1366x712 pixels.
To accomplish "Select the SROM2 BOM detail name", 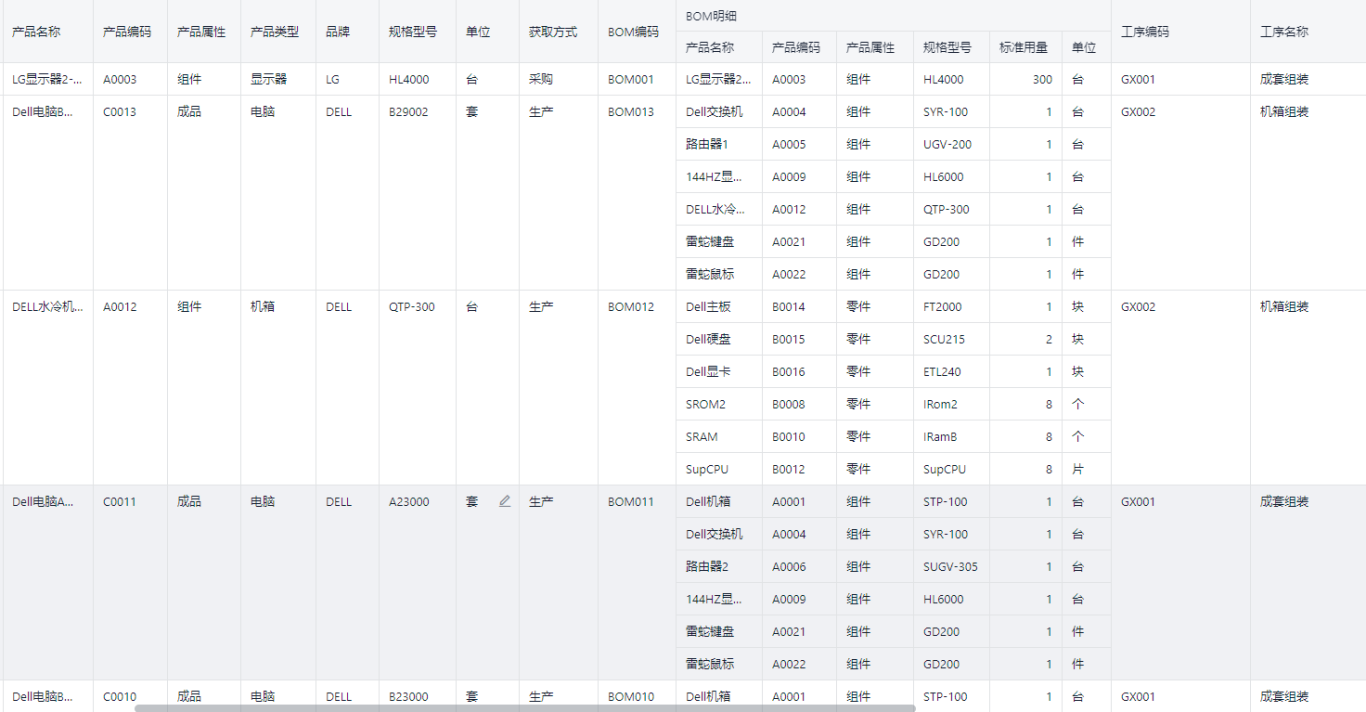I will click(706, 404).
